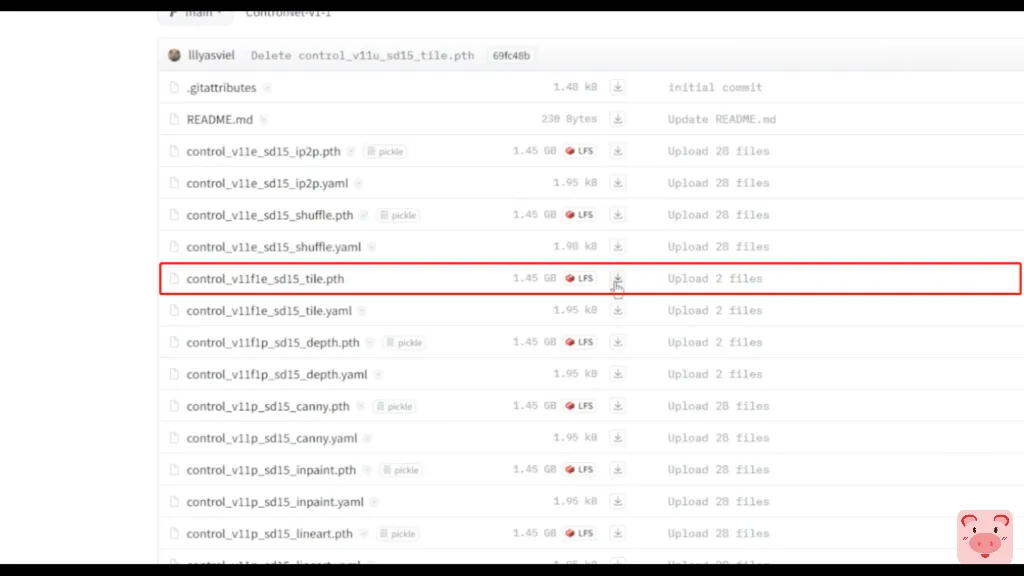Open control_v11p_sd15_canny.yaml file page

272,438
